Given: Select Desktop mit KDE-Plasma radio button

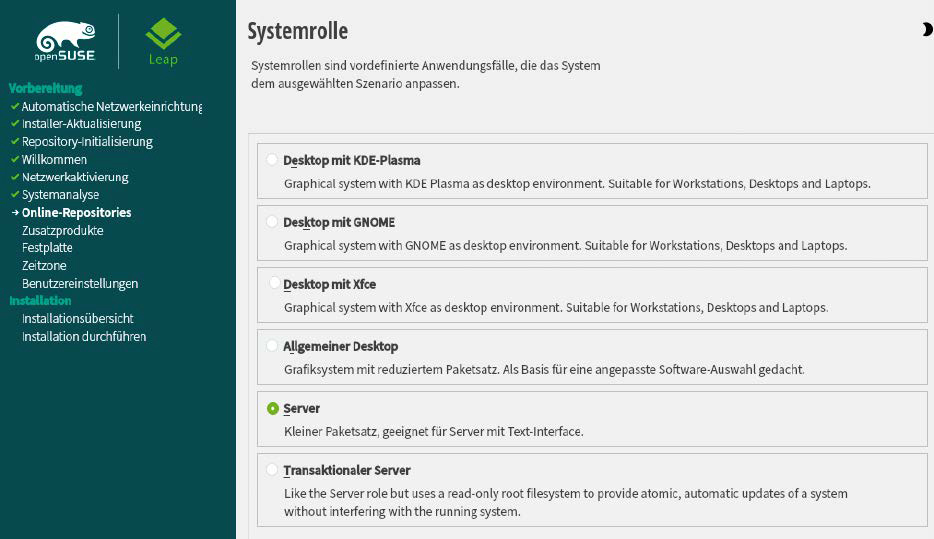Looking at the screenshot, I should point(272,160).
